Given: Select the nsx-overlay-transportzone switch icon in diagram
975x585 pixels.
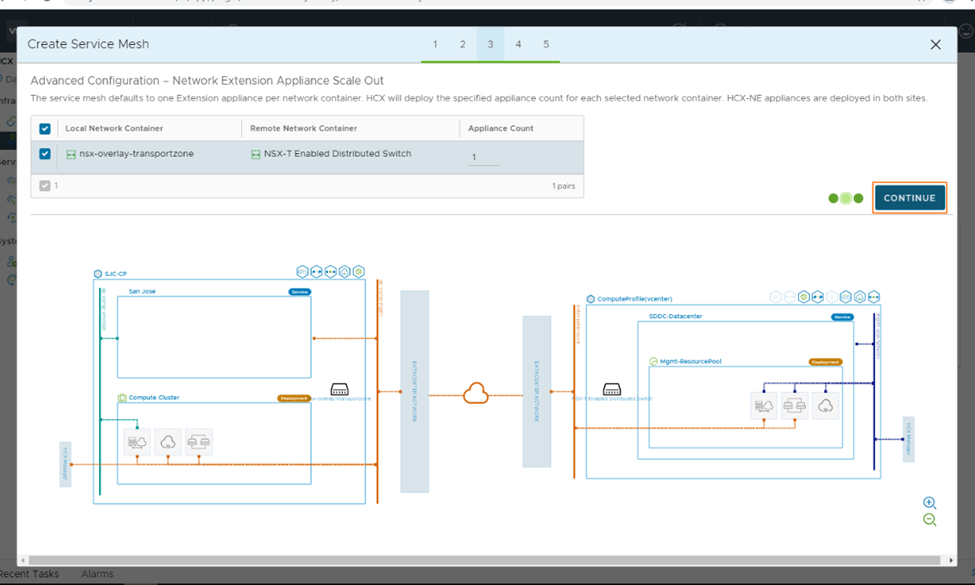Looking at the screenshot, I should 339,389.
